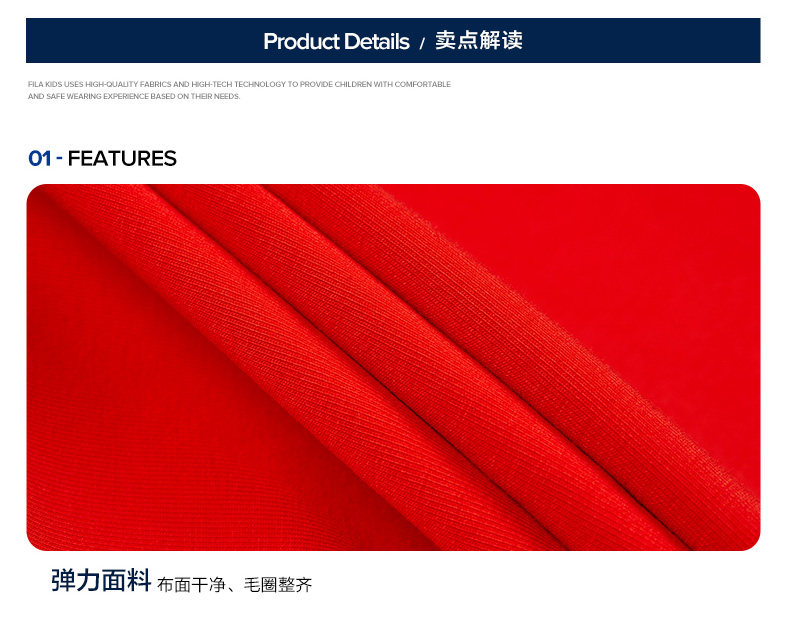
Task: Click the "AND SAFE WEARING EXPERIENCE" text line
Action: (x=134, y=96)
